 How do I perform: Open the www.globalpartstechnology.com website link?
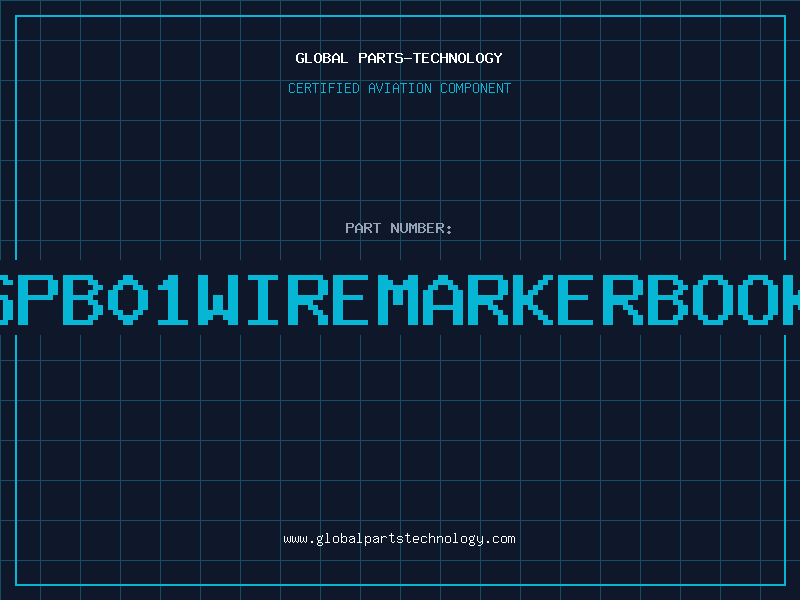[399, 538]
